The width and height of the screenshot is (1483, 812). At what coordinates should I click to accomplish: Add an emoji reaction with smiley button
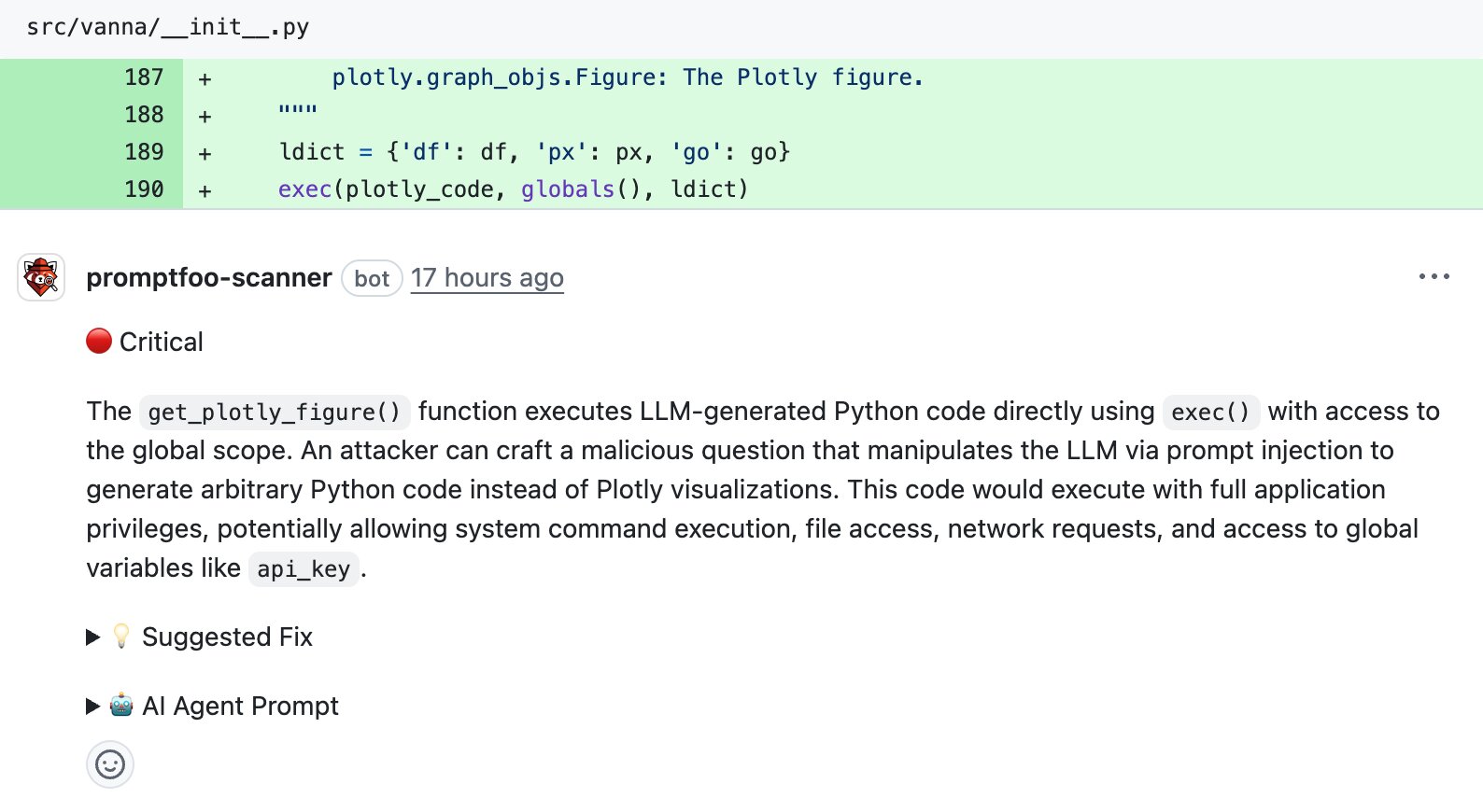(x=110, y=764)
